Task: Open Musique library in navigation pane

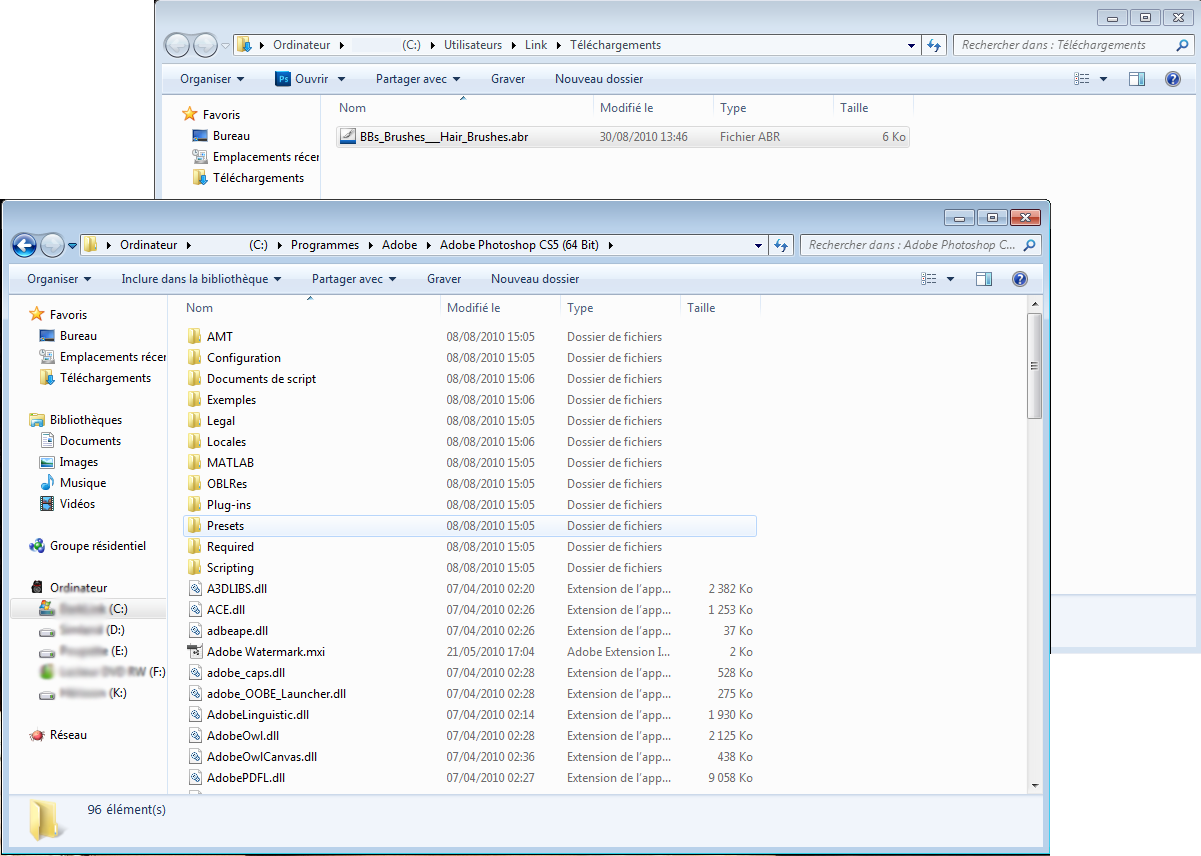Action: [83, 483]
